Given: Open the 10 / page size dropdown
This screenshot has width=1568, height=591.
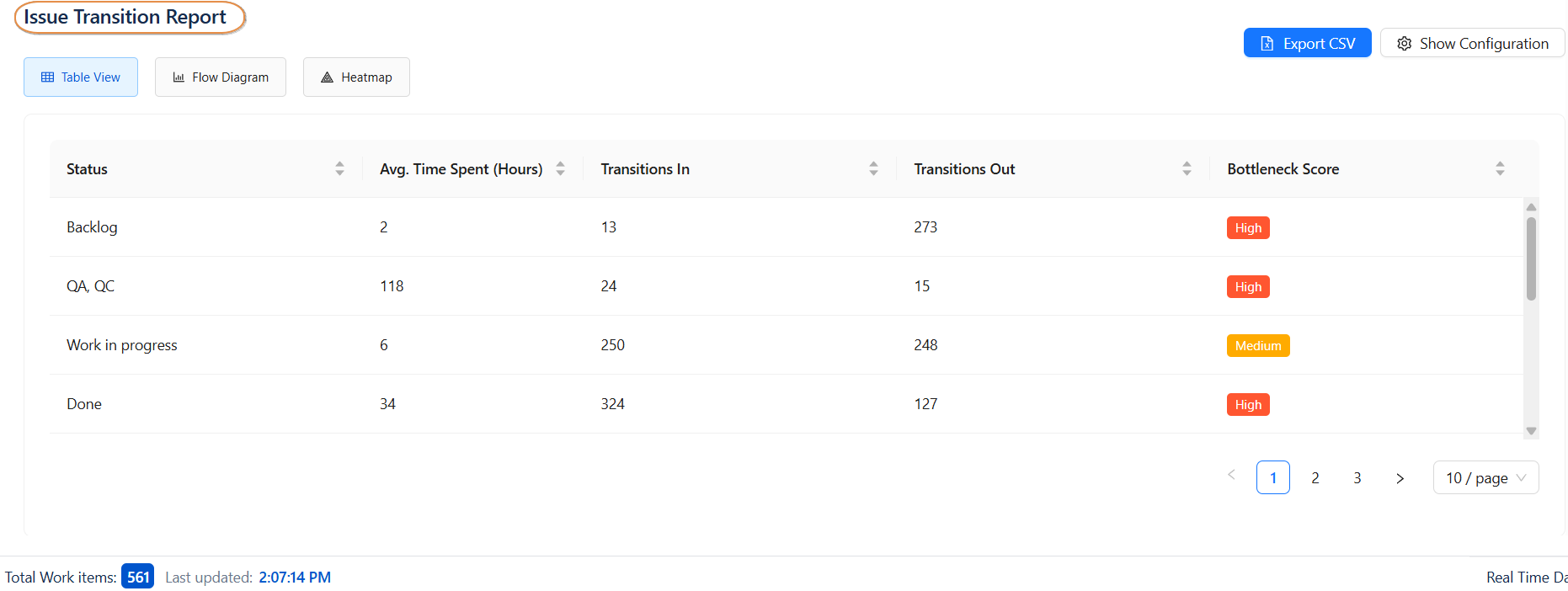Looking at the screenshot, I should click(1485, 478).
